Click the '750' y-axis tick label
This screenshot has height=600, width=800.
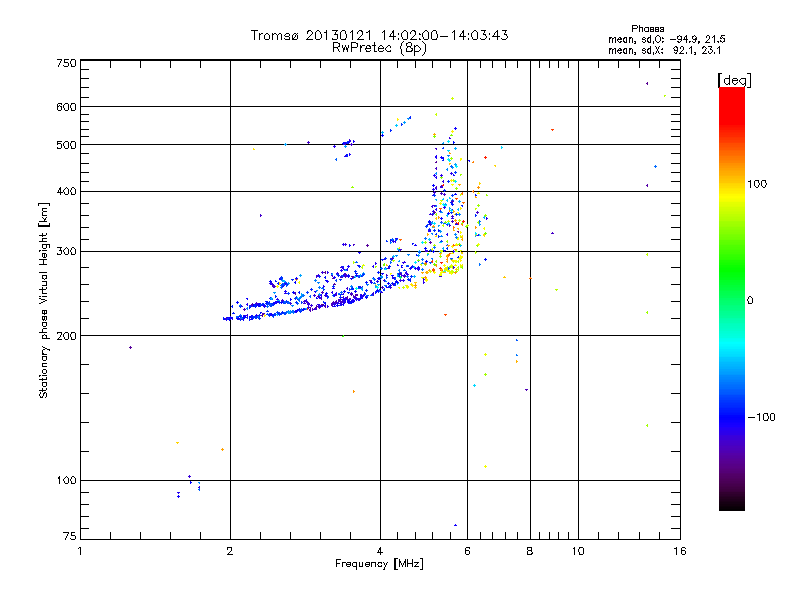point(67,63)
